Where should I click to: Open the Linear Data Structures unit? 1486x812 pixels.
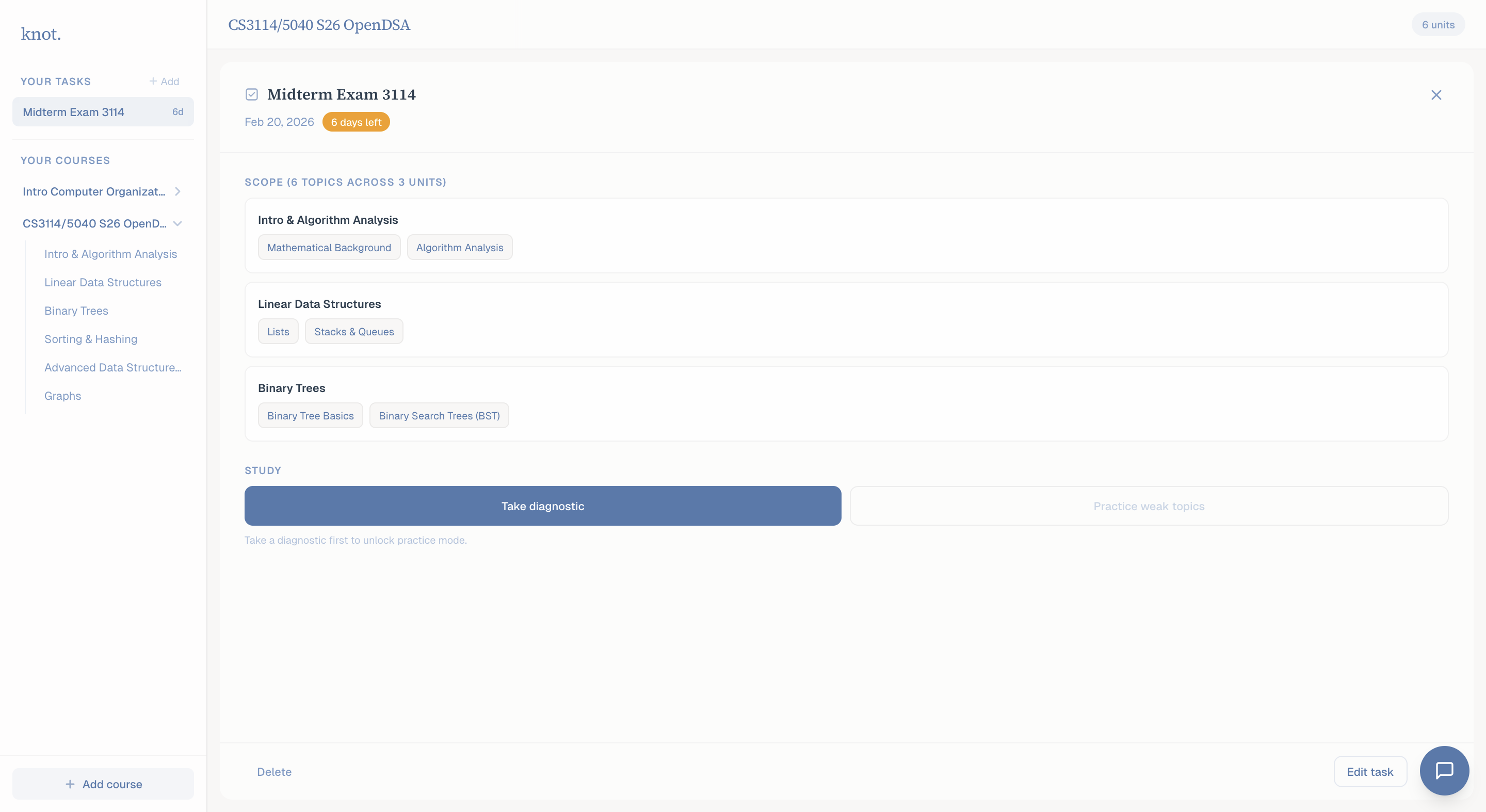point(103,283)
